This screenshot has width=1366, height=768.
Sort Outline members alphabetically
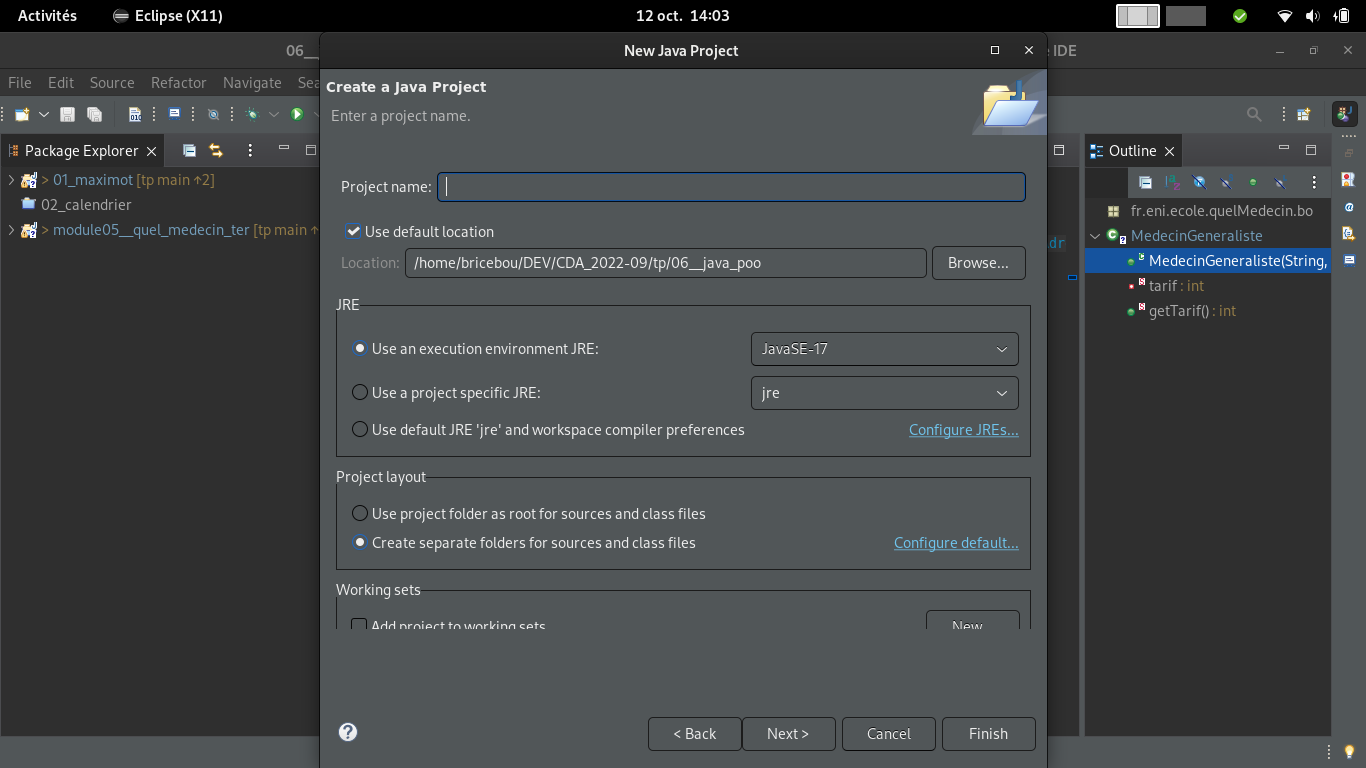point(1172,183)
